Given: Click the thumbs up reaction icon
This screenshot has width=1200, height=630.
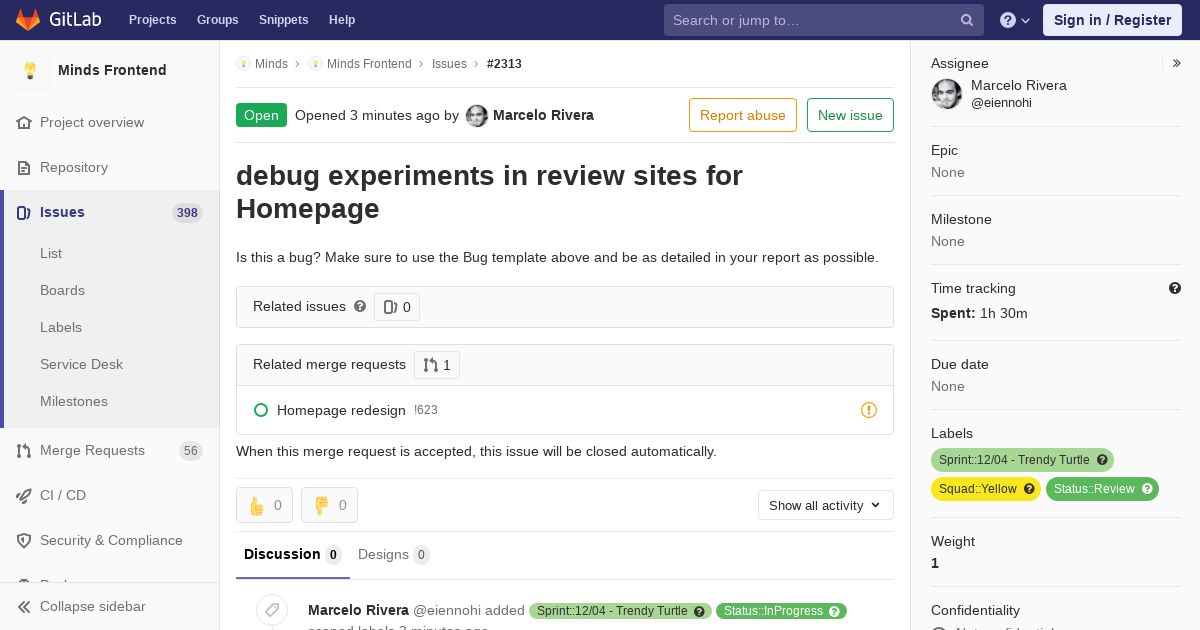Looking at the screenshot, I should 257,505.
